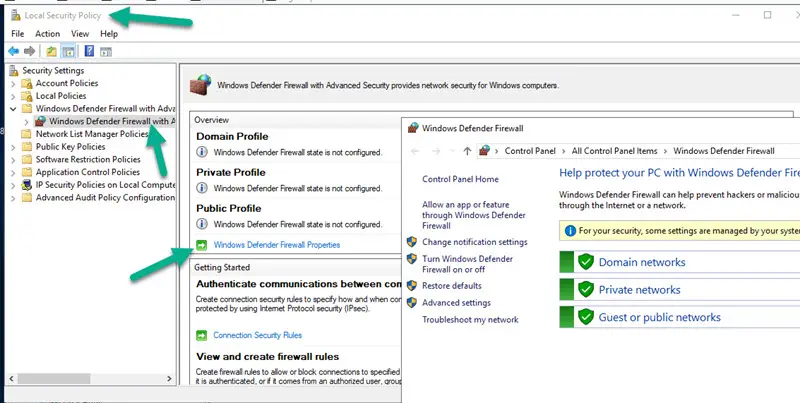Collapse the Windows Defender Firewall with Advanced Security folder
The width and height of the screenshot is (800, 403).
[13, 109]
